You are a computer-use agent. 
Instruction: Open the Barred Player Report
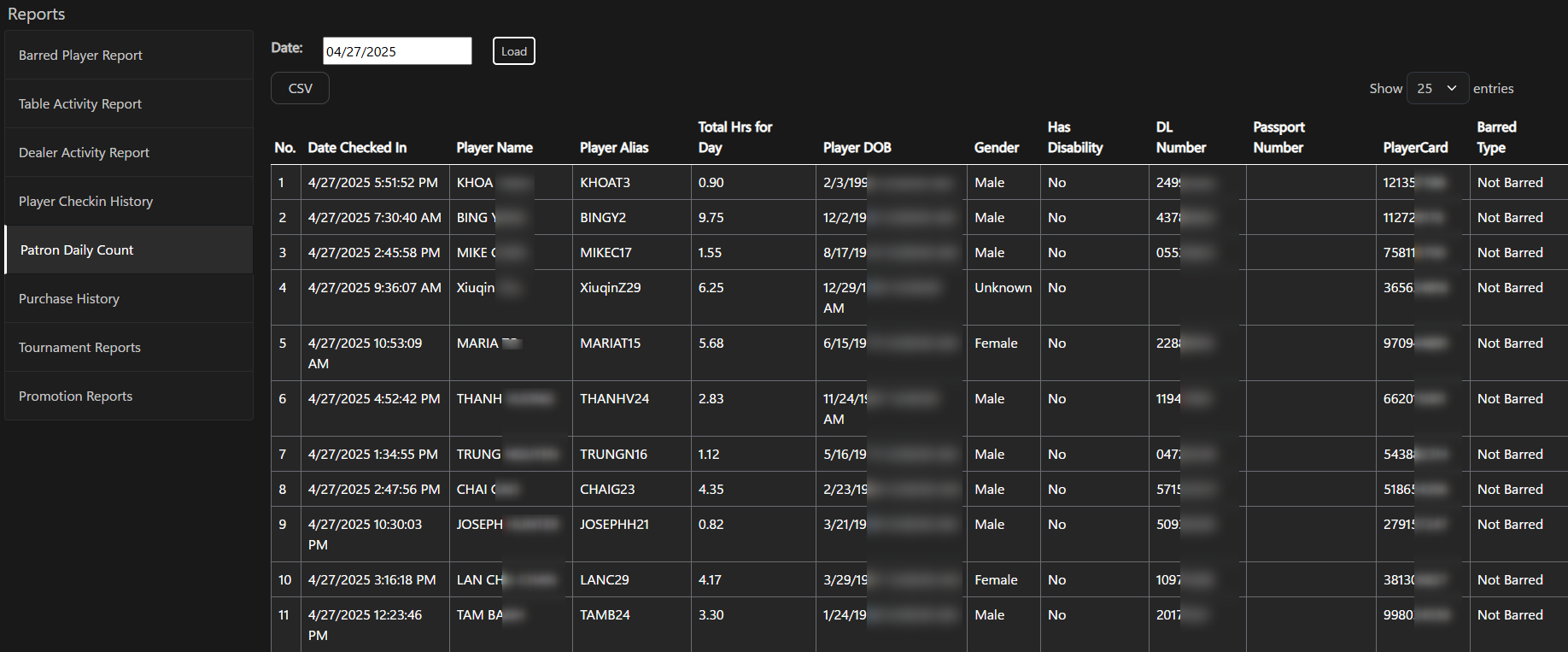pos(80,56)
